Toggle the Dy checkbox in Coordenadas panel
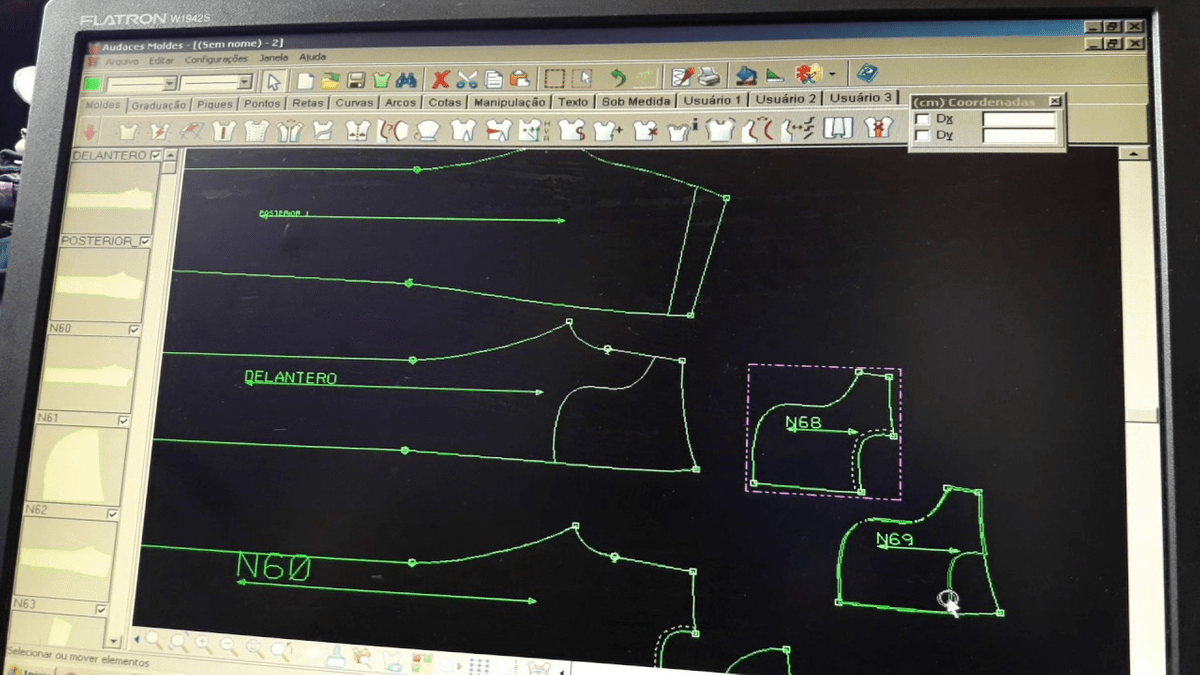1200x675 pixels. 923,136
